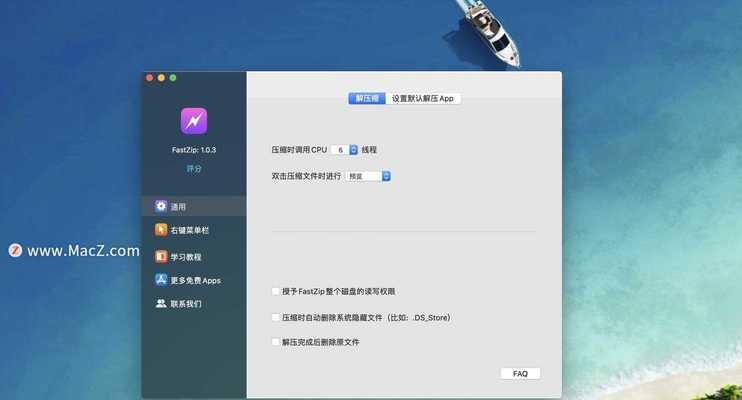The height and width of the screenshot is (400, 742).
Task: Open the 右键菜单栏 sidebar label
Action: tap(189, 230)
